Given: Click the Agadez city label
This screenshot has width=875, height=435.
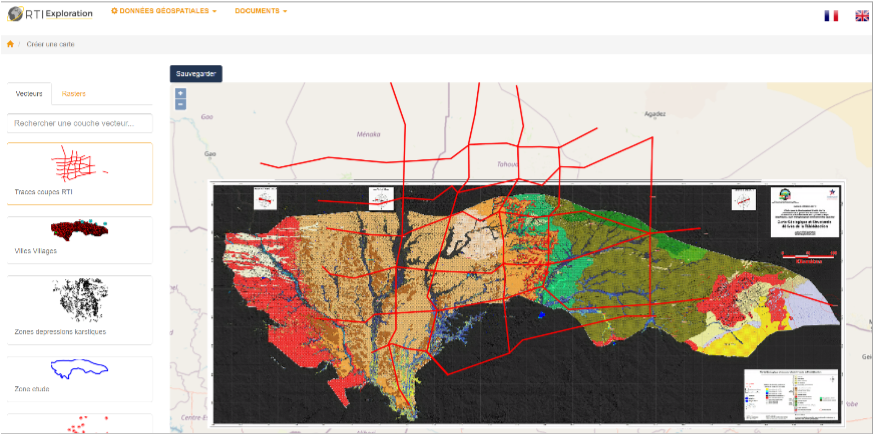Looking at the screenshot, I should point(655,114).
